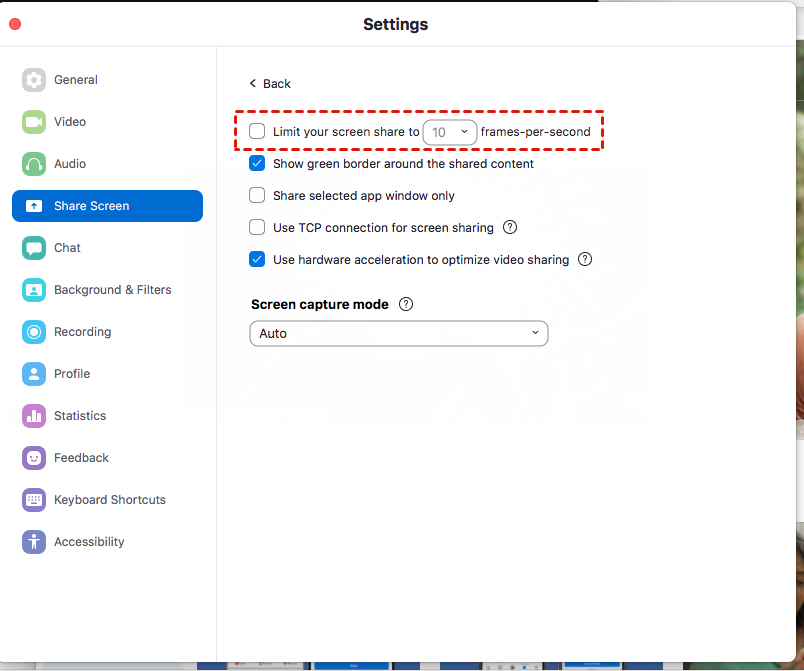804x671 pixels.
Task: Open the Screen capture mode Auto dropdown
Action: (x=399, y=334)
